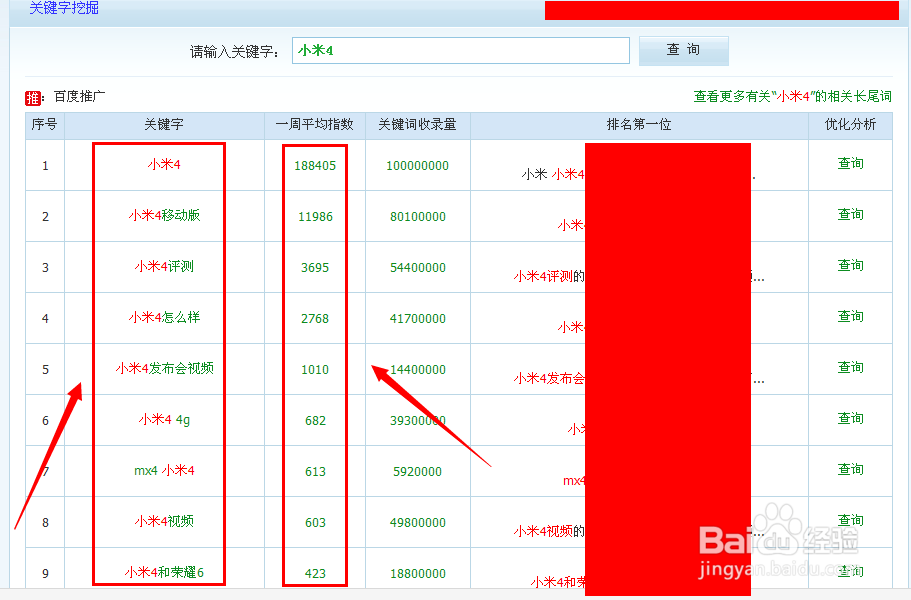Image resolution: width=911 pixels, height=600 pixels.
Task: Click indexed count 18800000
Action: [x=417, y=574]
